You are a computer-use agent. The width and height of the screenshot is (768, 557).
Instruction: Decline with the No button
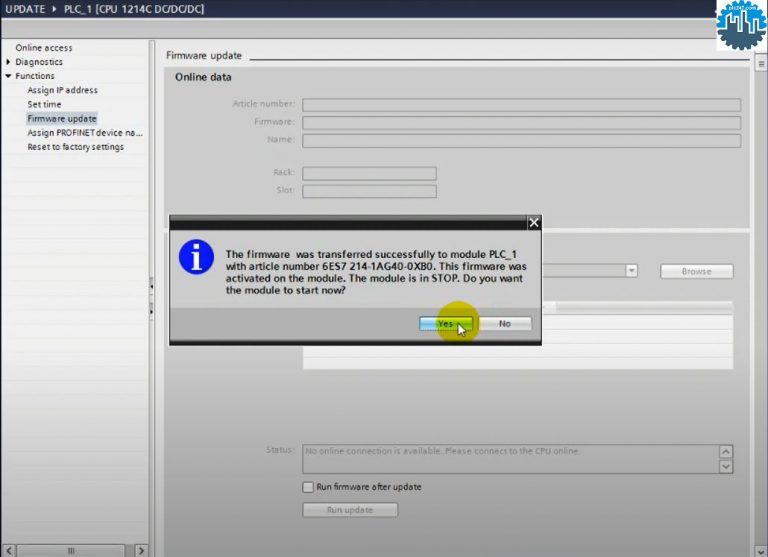coord(505,324)
